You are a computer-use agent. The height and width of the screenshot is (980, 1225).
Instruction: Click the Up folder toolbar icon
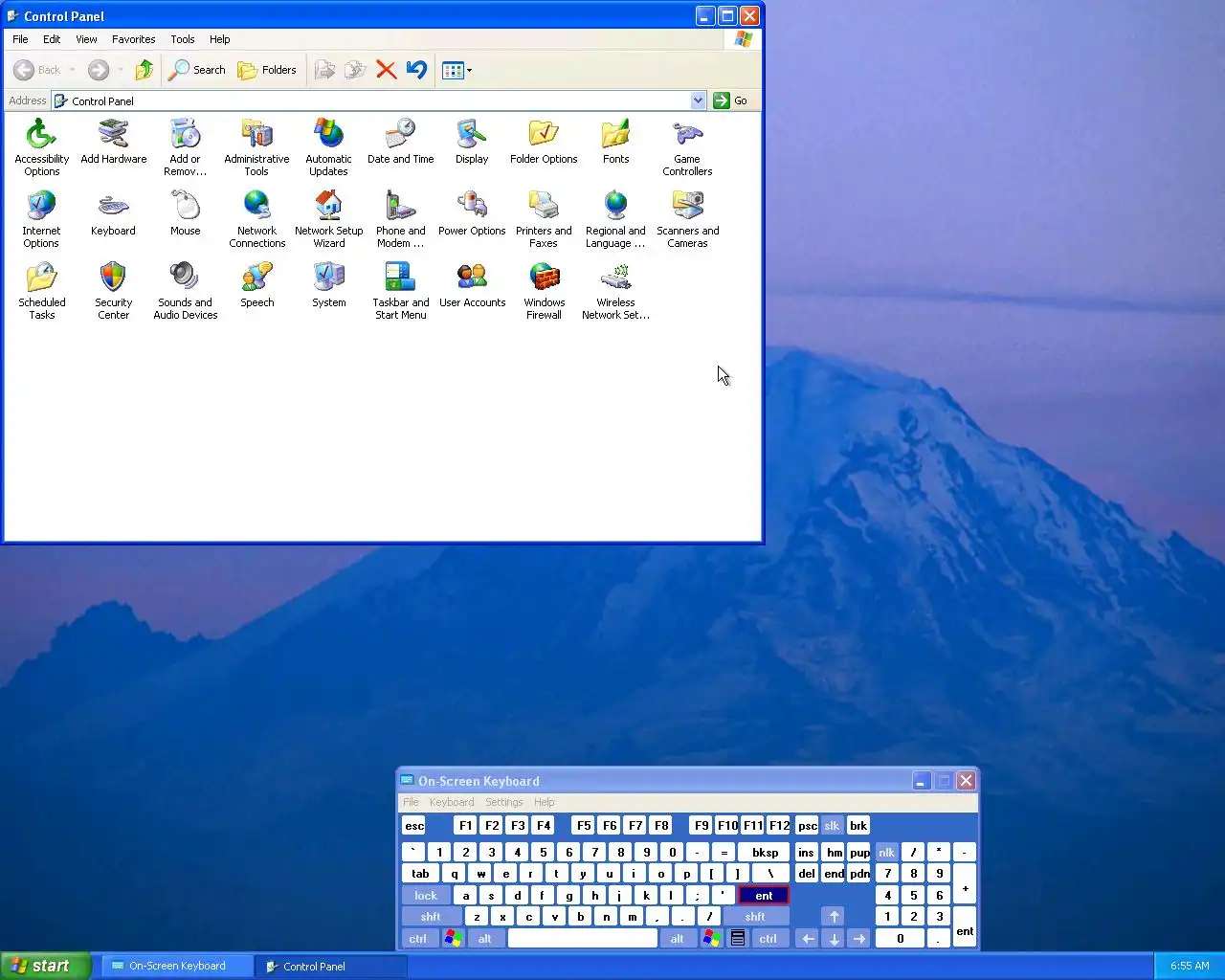(x=145, y=70)
